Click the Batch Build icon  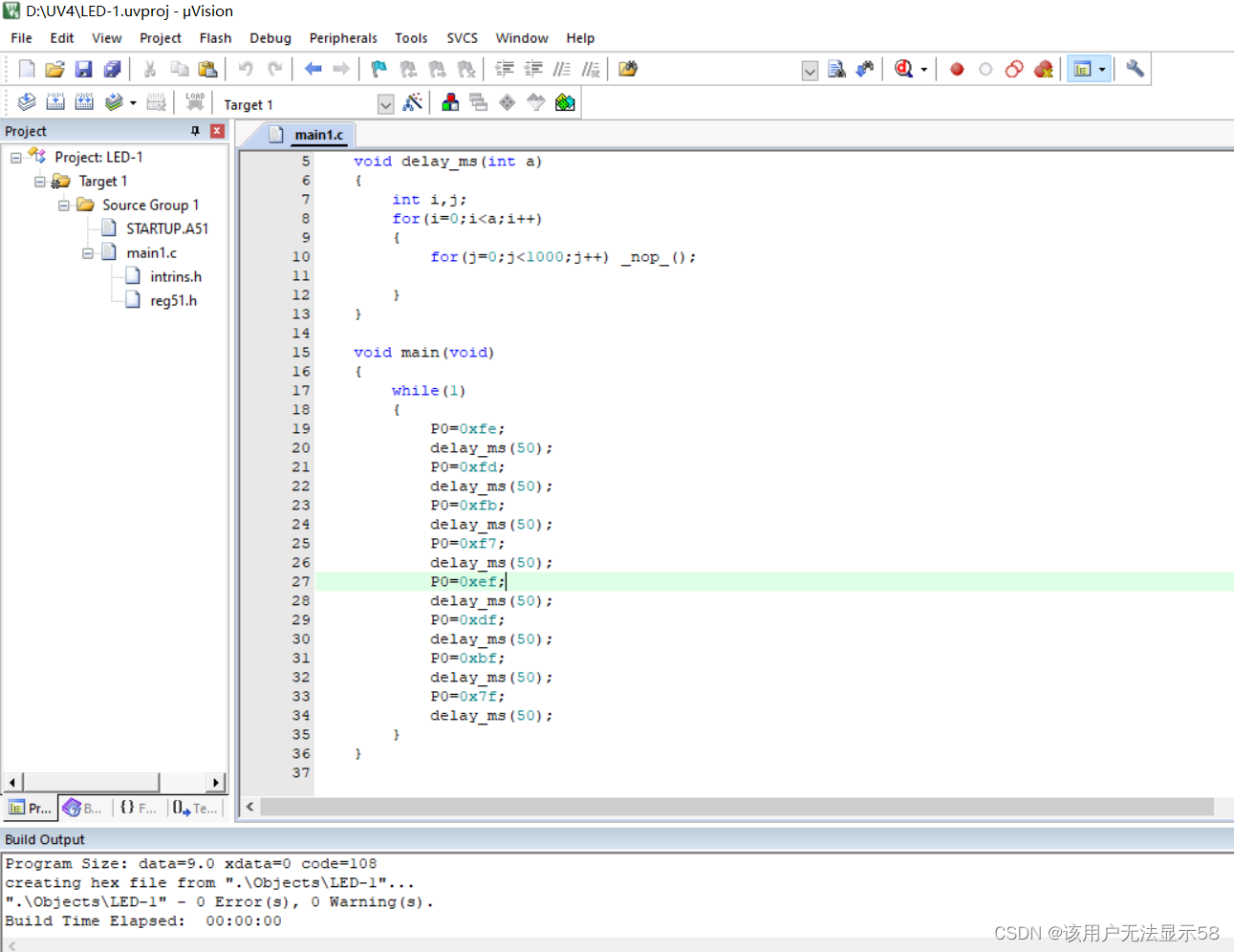(113, 102)
